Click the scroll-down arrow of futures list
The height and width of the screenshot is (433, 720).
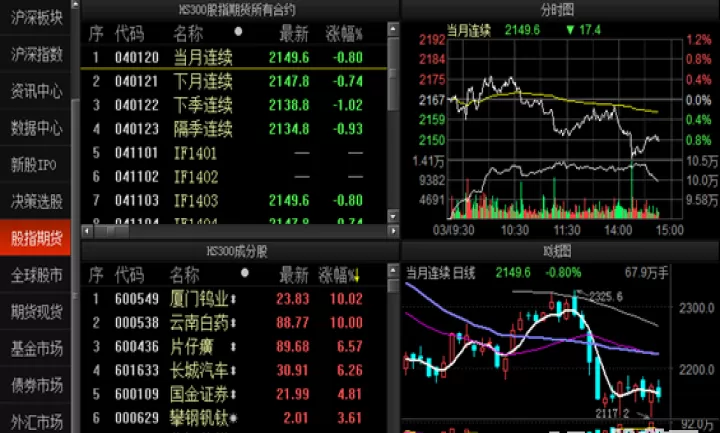click(x=393, y=215)
